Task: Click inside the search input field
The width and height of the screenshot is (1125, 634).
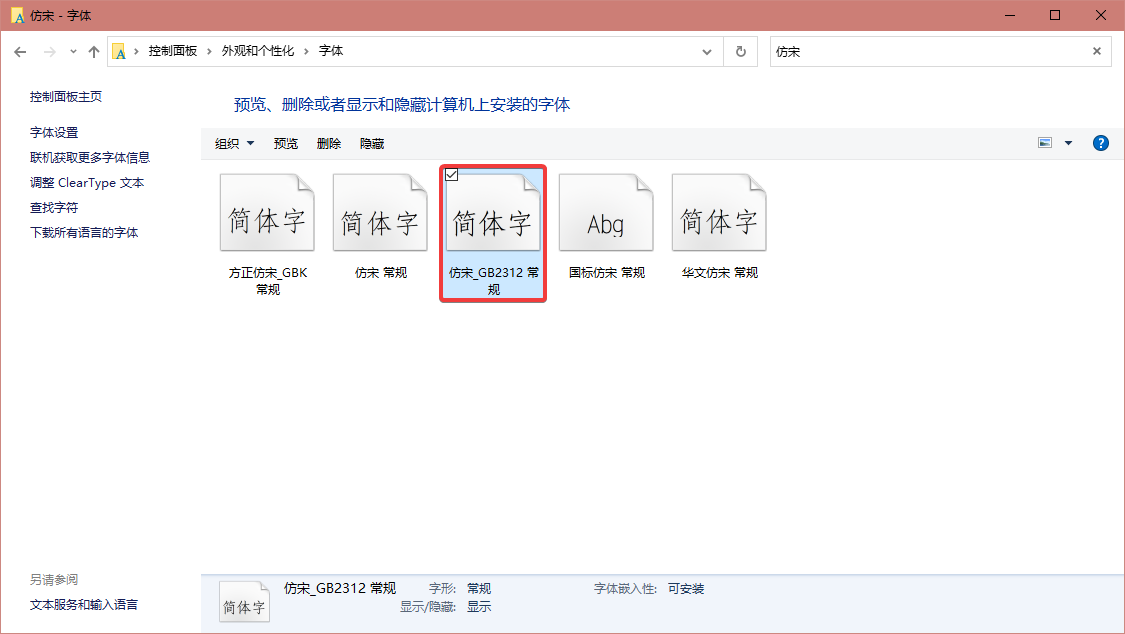Action: click(900, 50)
